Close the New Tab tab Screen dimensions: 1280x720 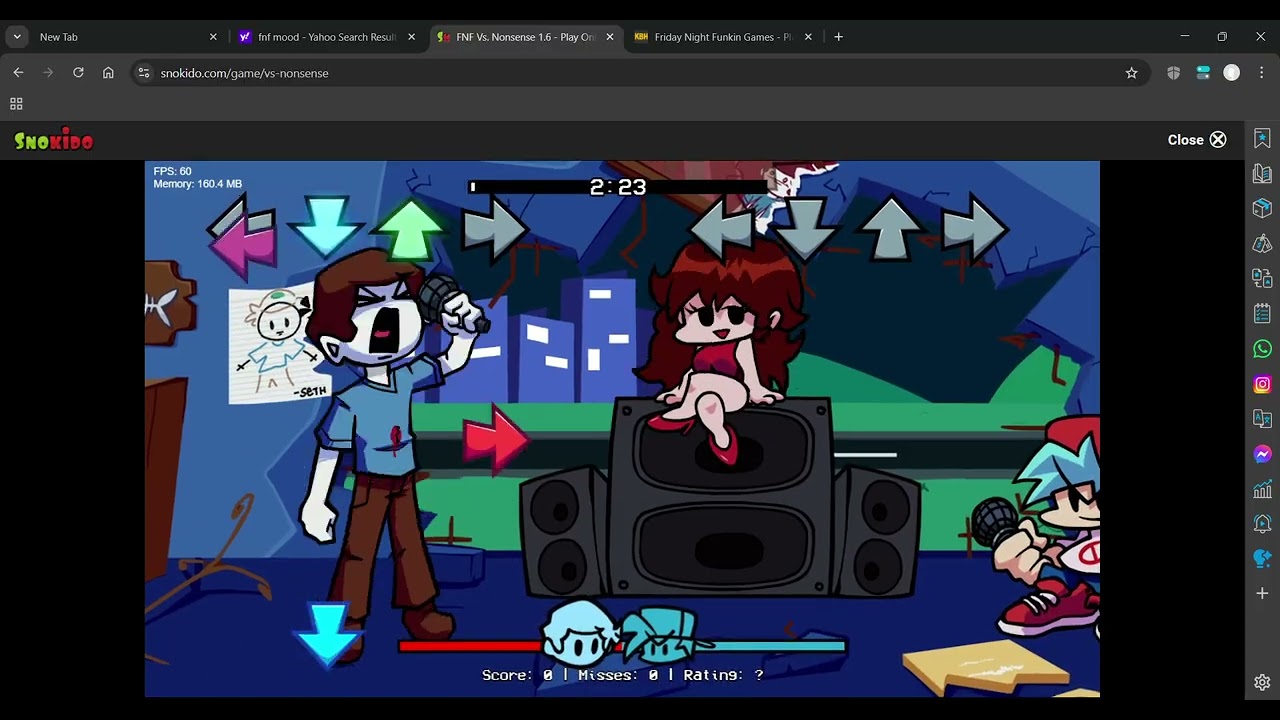point(213,37)
